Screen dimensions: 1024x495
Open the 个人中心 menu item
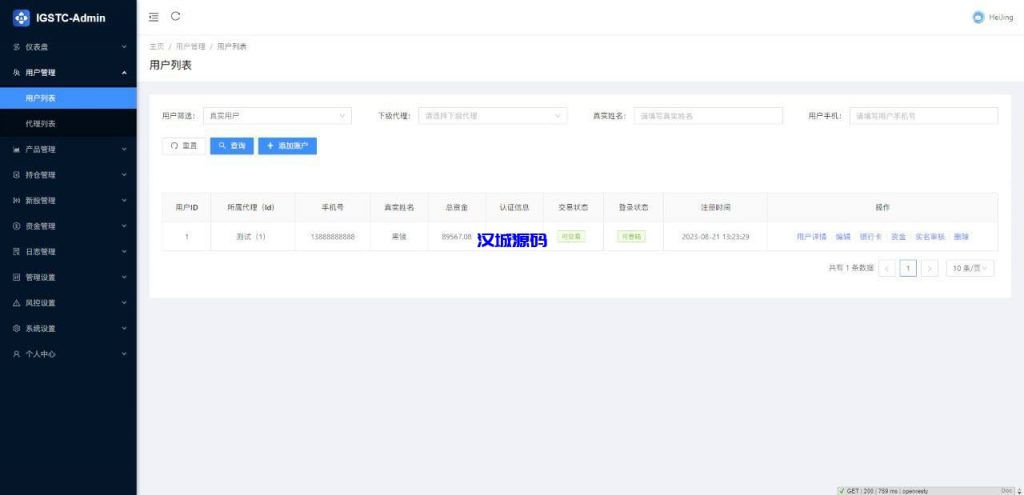[x=68, y=354]
